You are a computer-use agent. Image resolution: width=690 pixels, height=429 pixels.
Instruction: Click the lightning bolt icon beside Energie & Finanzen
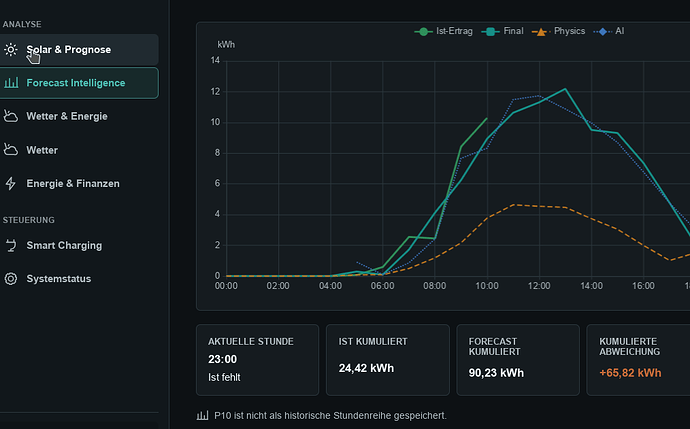11,183
